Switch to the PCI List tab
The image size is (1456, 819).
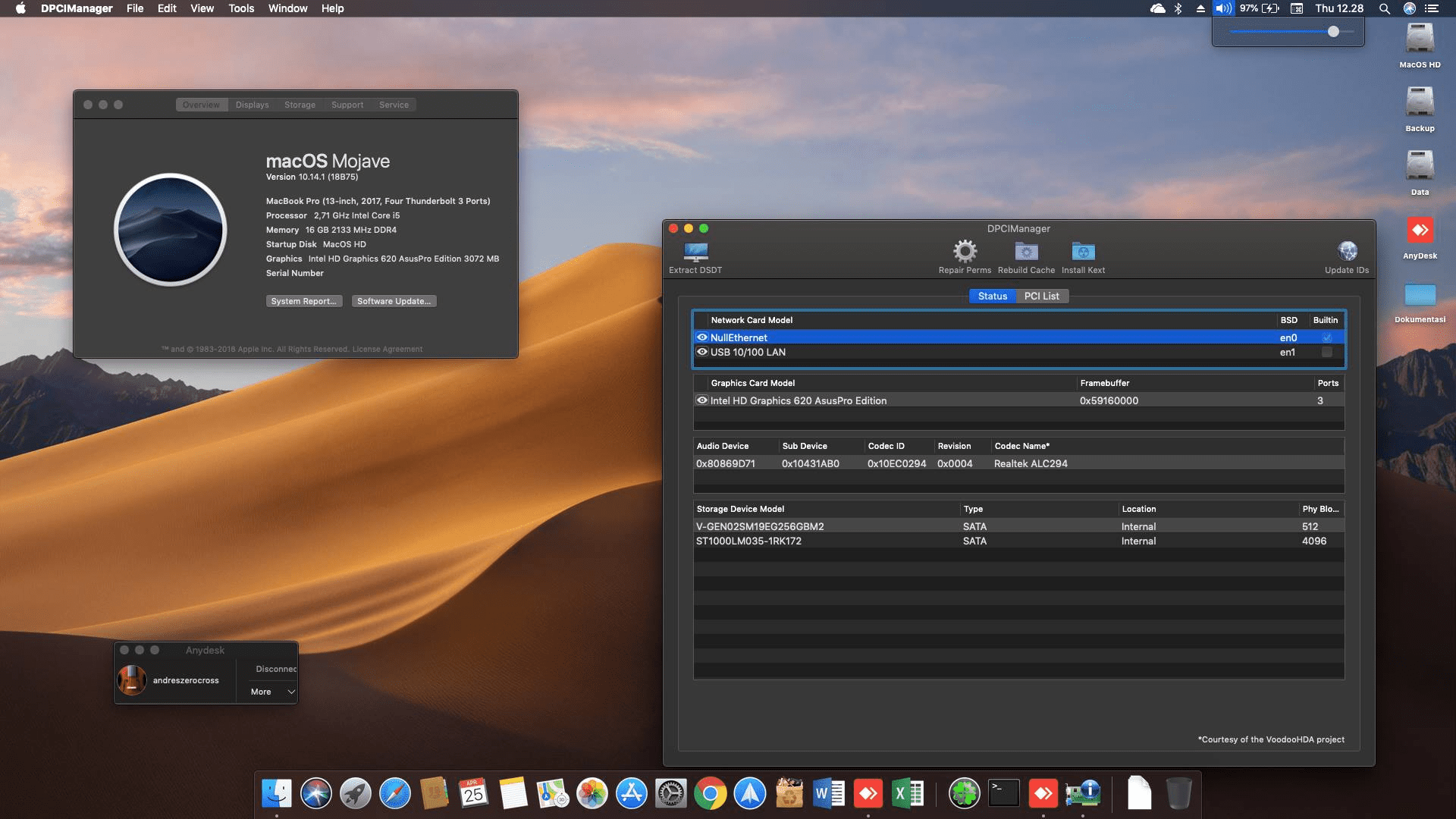coord(1041,296)
